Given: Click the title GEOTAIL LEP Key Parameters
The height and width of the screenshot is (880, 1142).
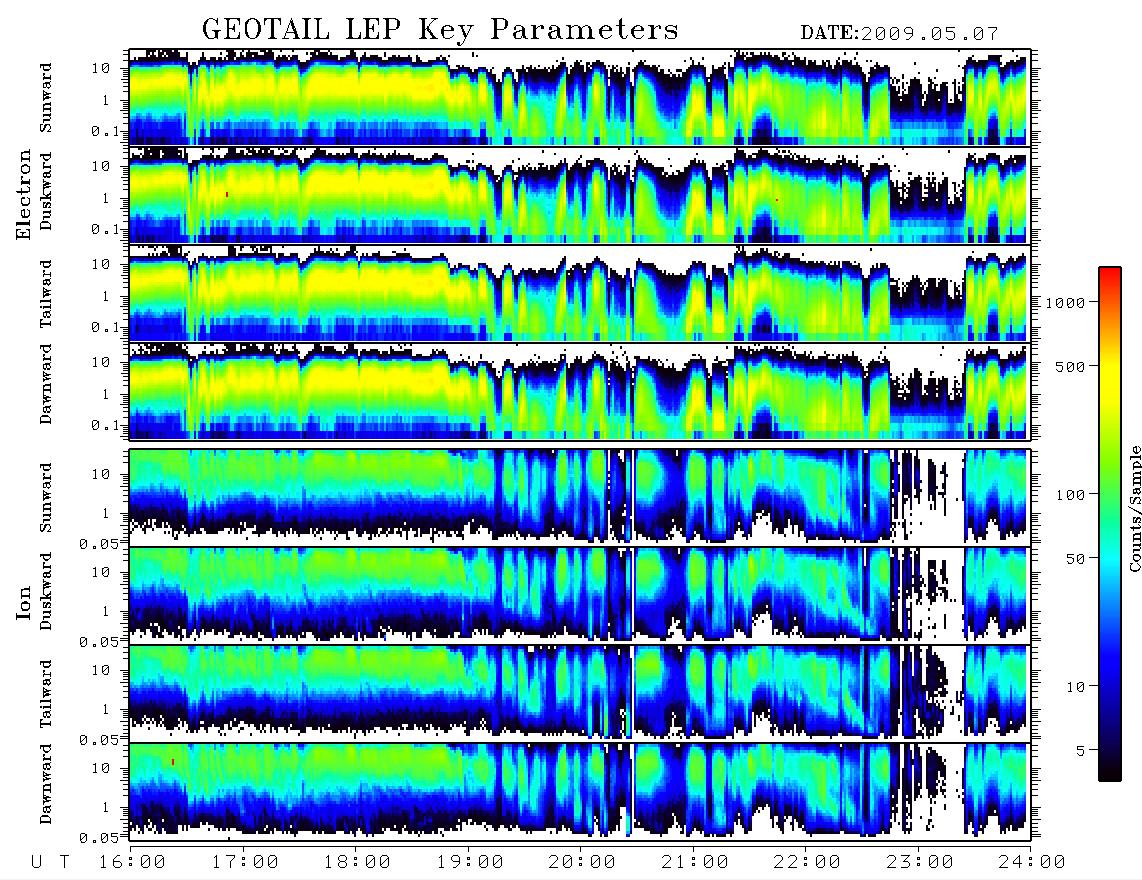Looking at the screenshot, I should 440,31.
